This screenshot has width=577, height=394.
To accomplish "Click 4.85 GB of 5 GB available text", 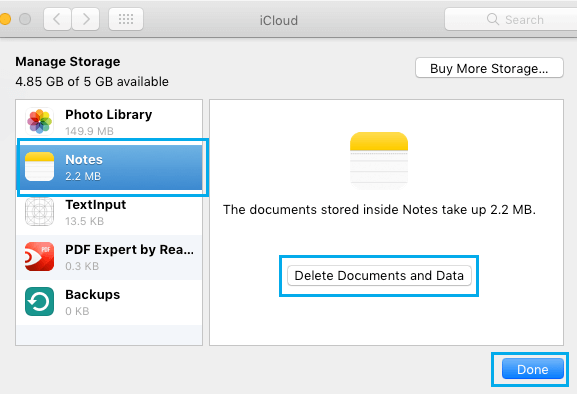I will point(92,81).
